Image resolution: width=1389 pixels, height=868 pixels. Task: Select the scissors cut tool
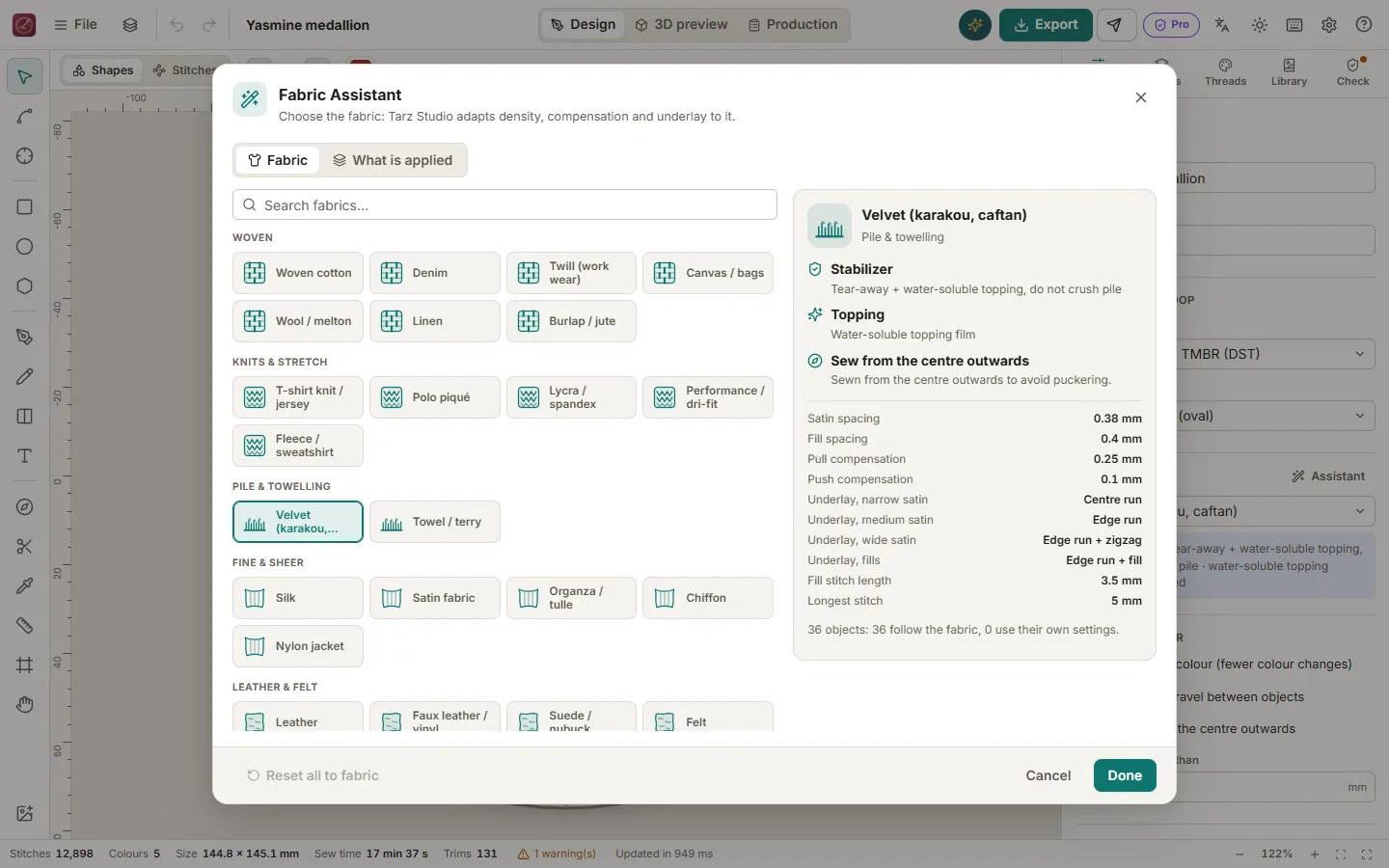pyautogui.click(x=25, y=547)
